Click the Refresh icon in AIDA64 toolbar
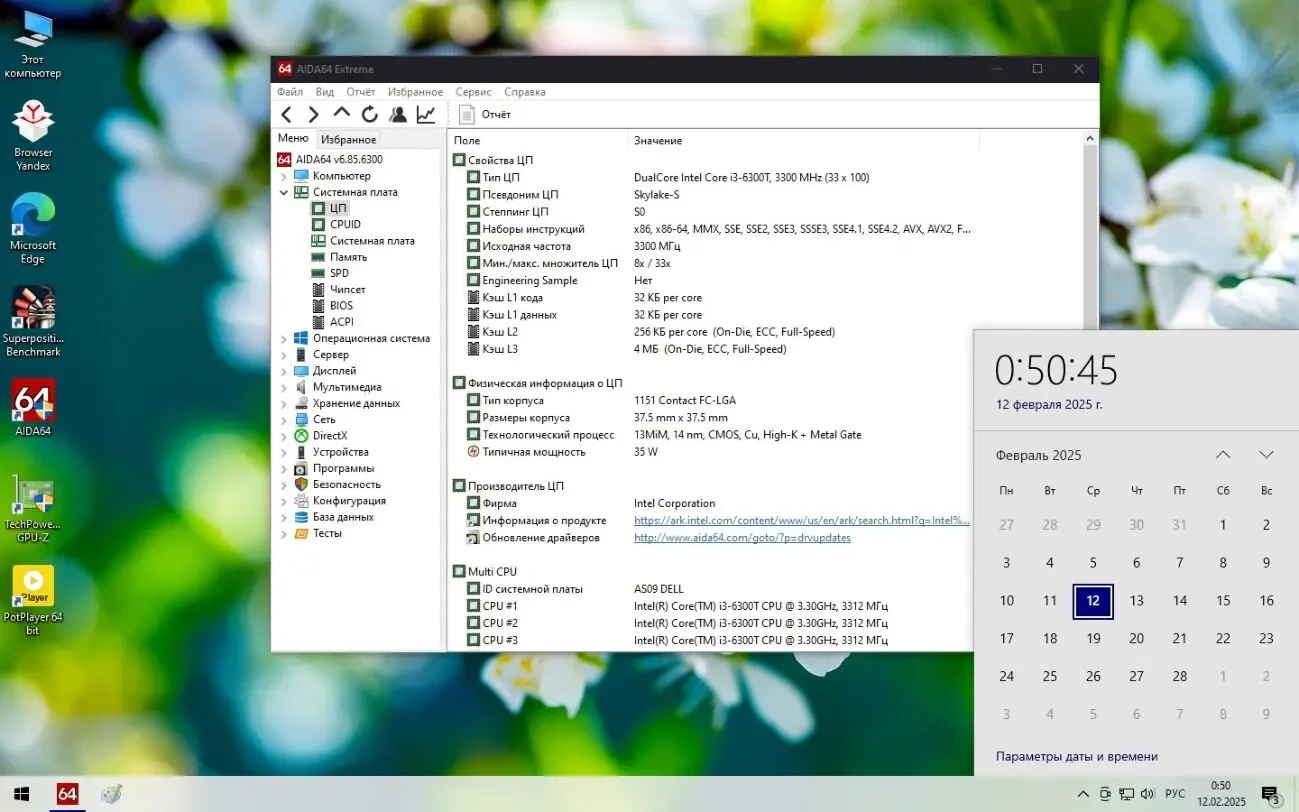This screenshot has height=812, width=1299. 369,113
